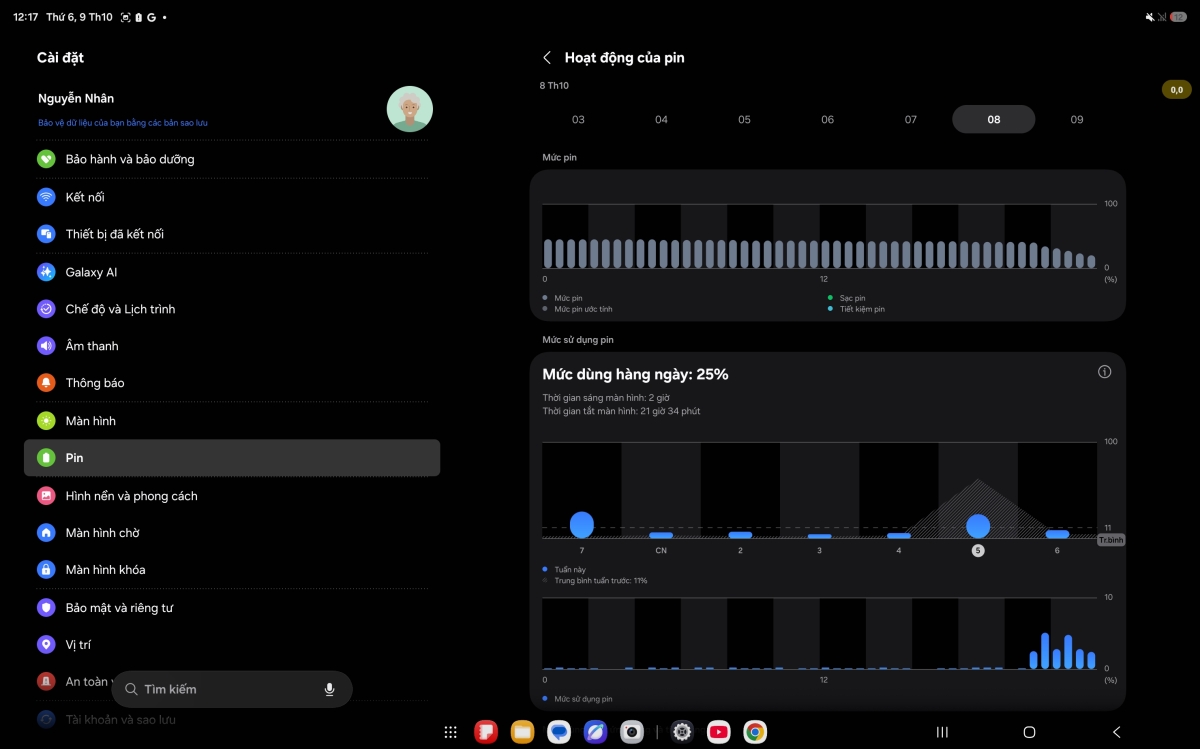Open the info icon for Mức dùng hàng ngày
This screenshot has width=1200, height=749.
(x=1104, y=372)
